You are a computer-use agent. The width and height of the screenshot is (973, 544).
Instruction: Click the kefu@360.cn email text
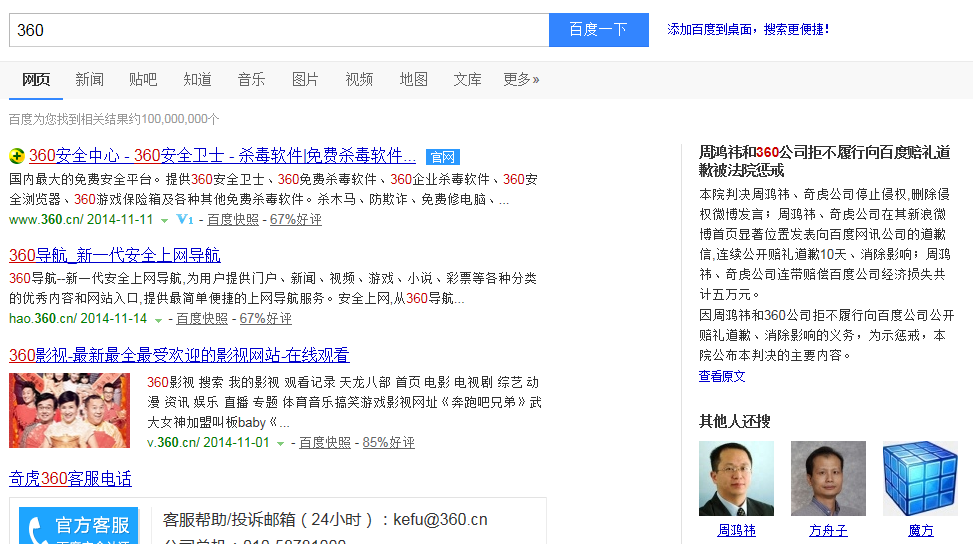coord(441,520)
